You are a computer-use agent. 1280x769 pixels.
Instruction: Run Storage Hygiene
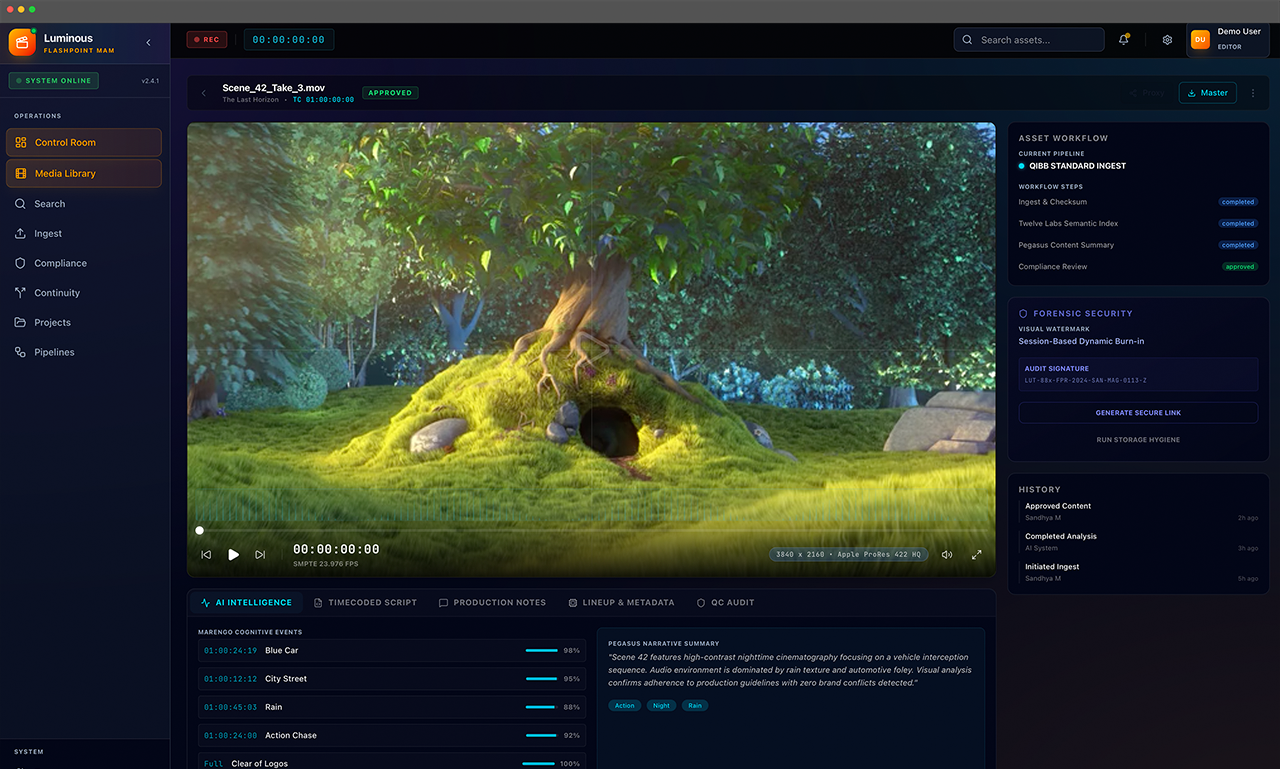point(1138,440)
